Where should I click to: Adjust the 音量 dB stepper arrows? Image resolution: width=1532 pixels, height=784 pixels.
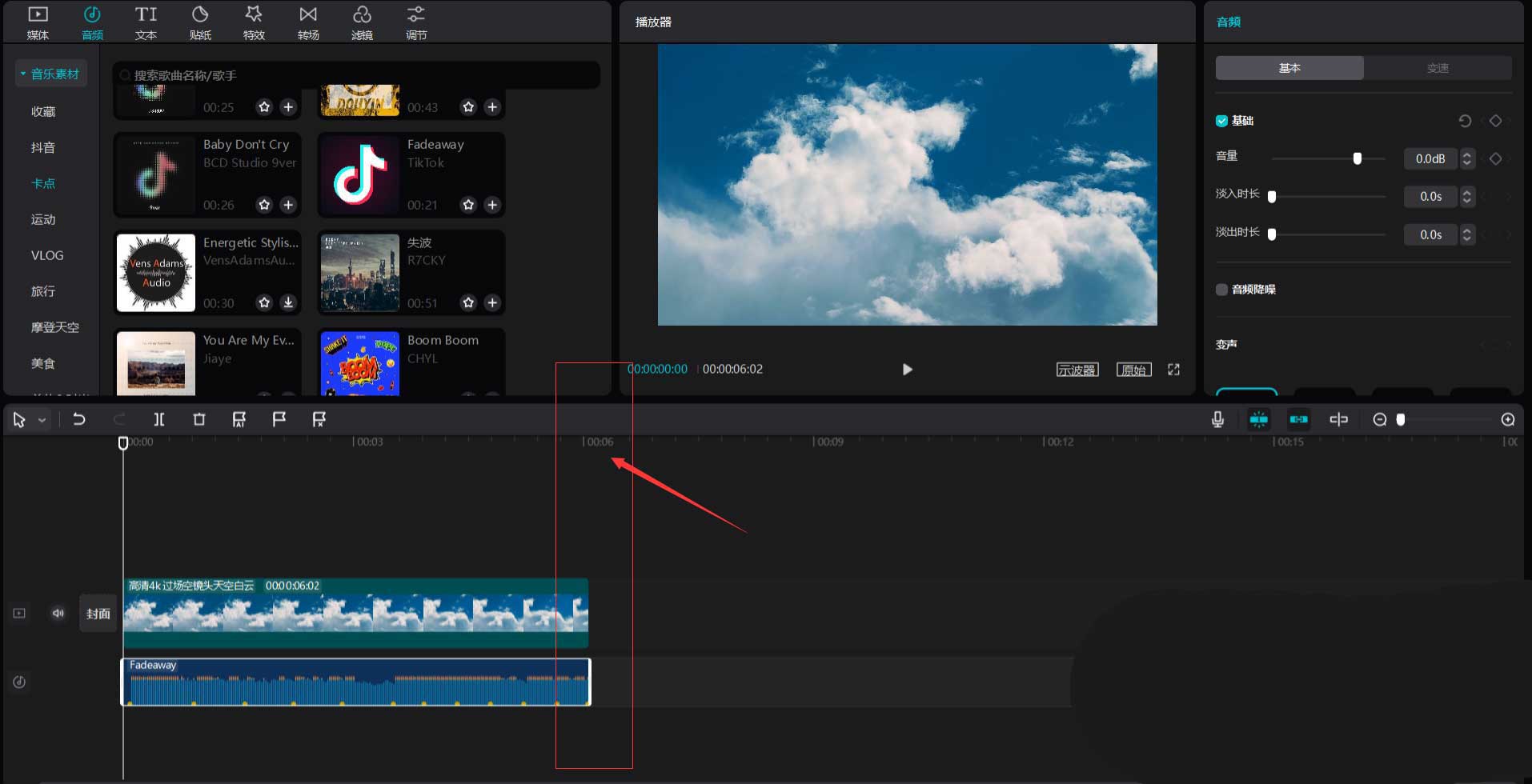click(x=1466, y=158)
